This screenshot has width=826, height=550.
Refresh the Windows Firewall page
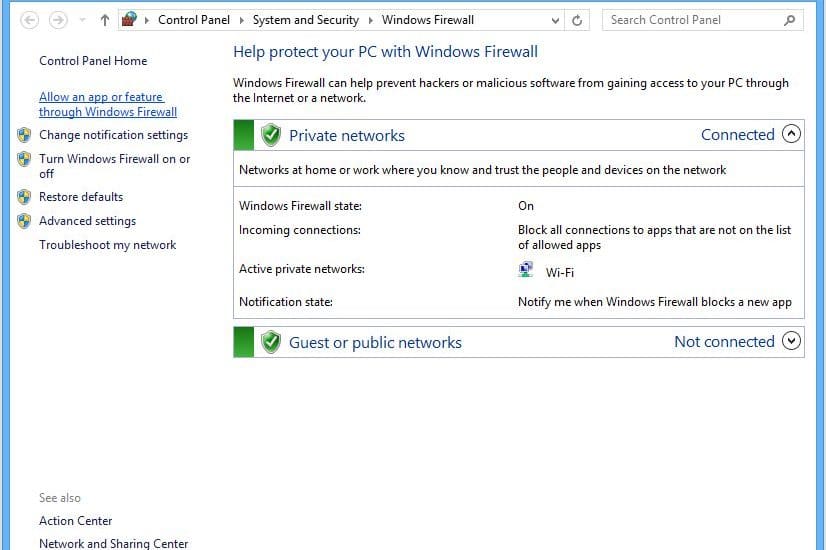(577, 21)
